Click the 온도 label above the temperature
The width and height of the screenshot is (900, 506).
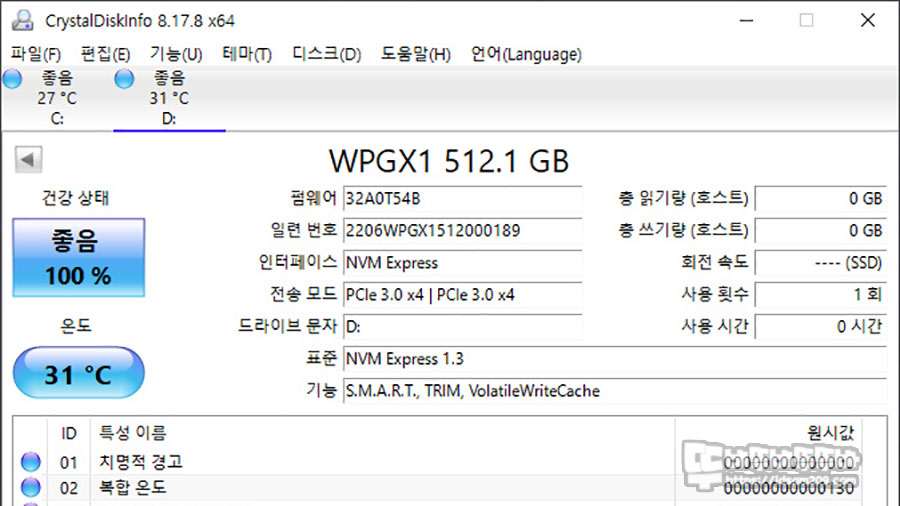click(76, 326)
